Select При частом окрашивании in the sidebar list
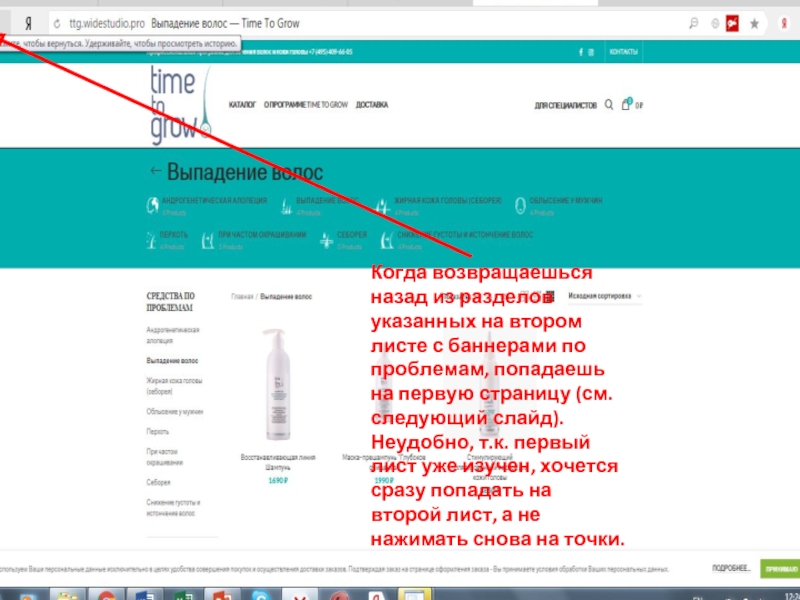Screen dimensions: 800x600 click(165, 457)
